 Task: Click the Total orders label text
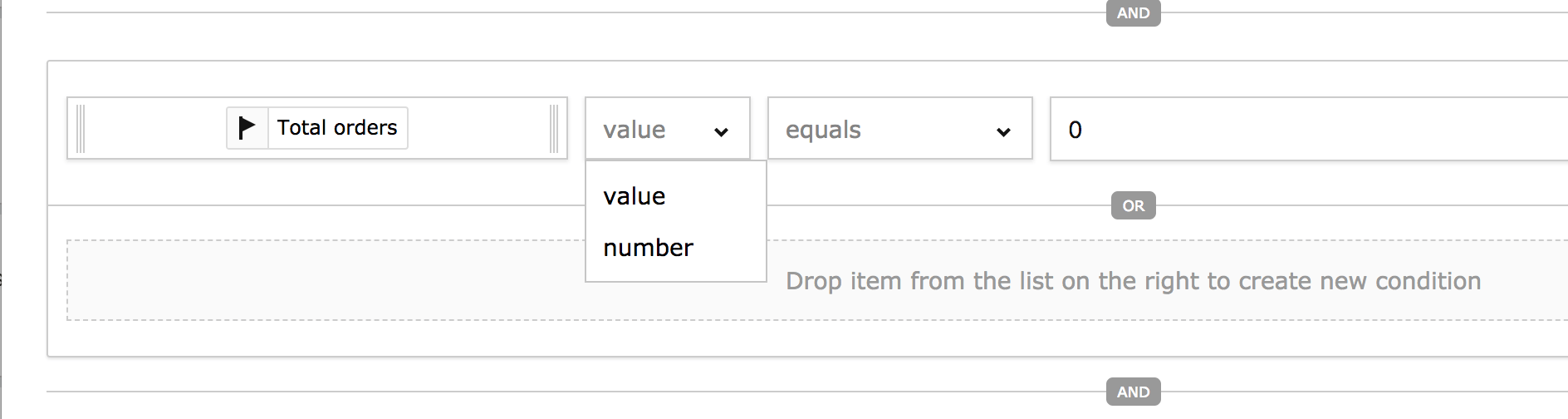coord(337,128)
